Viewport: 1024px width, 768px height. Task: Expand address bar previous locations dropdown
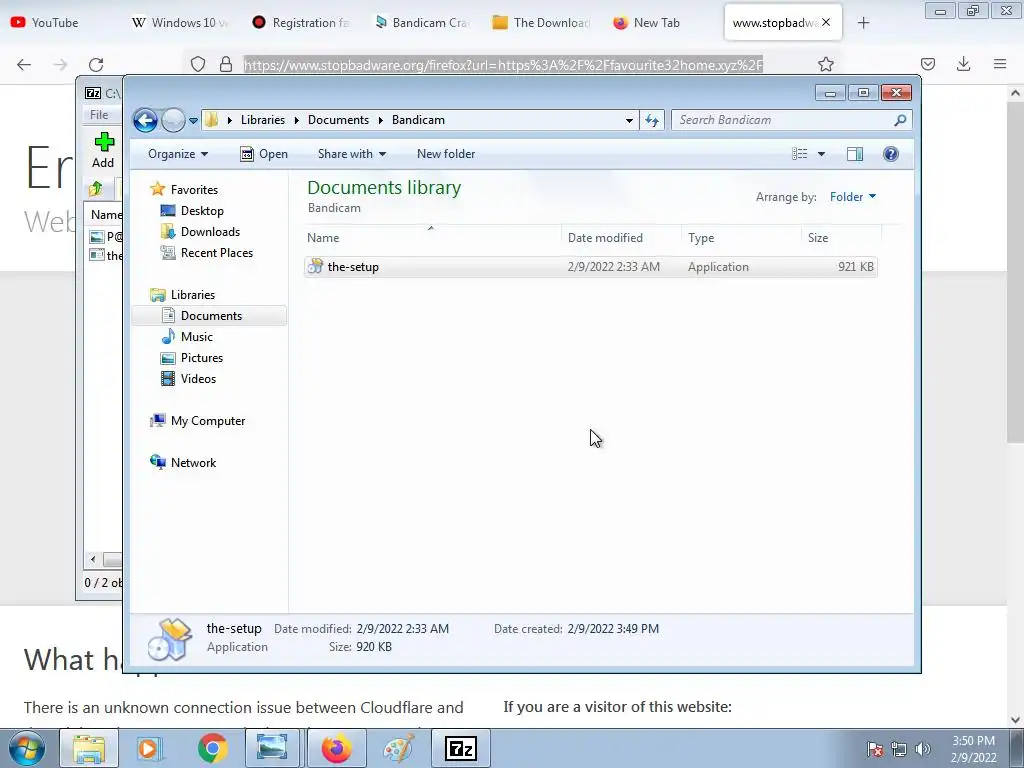click(x=629, y=120)
